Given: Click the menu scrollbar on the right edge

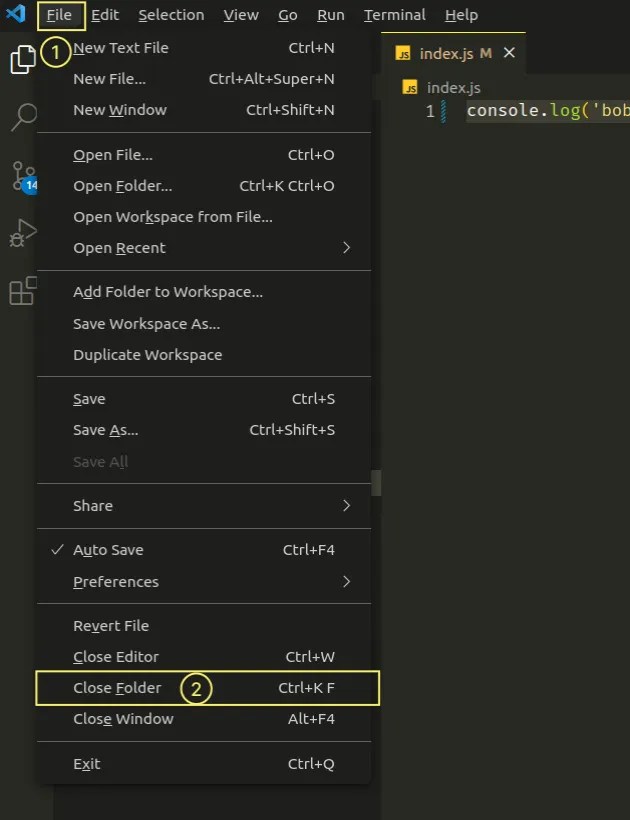Looking at the screenshot, I should pos(377,483).
